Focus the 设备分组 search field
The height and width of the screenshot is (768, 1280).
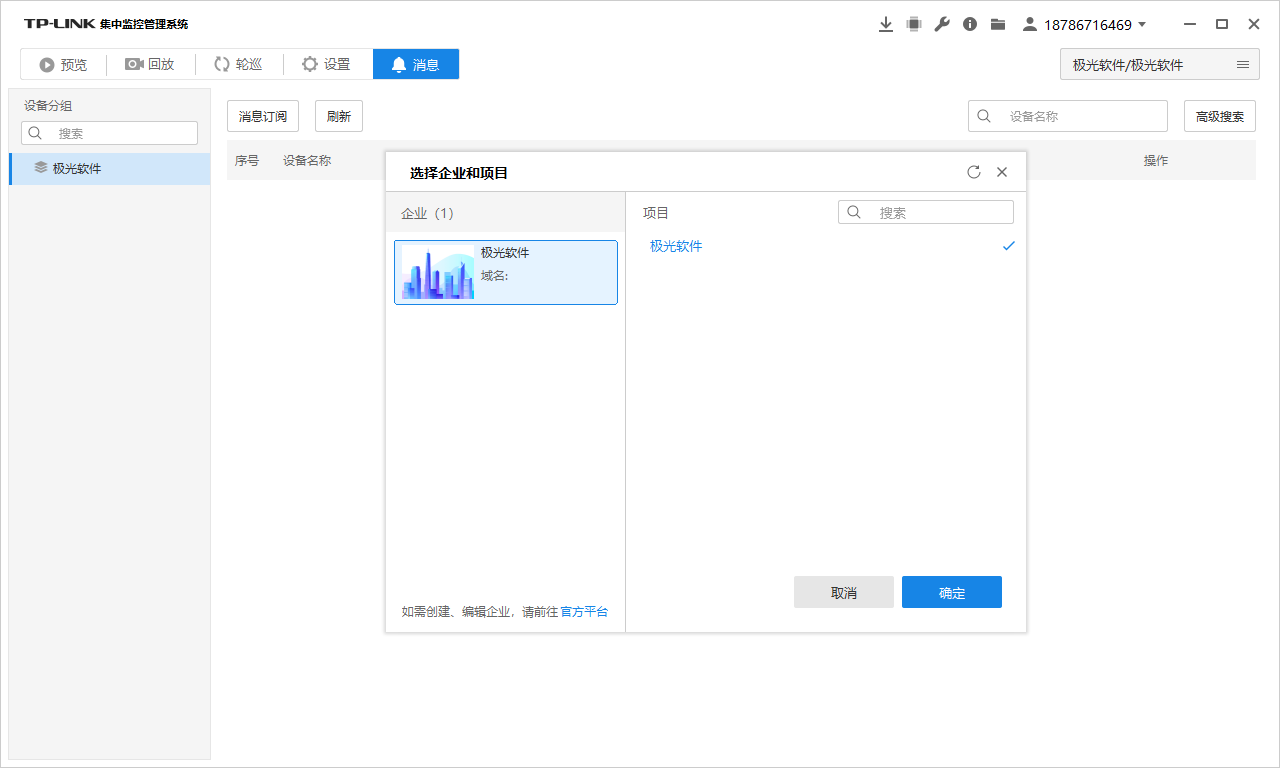tap(110, 133)
